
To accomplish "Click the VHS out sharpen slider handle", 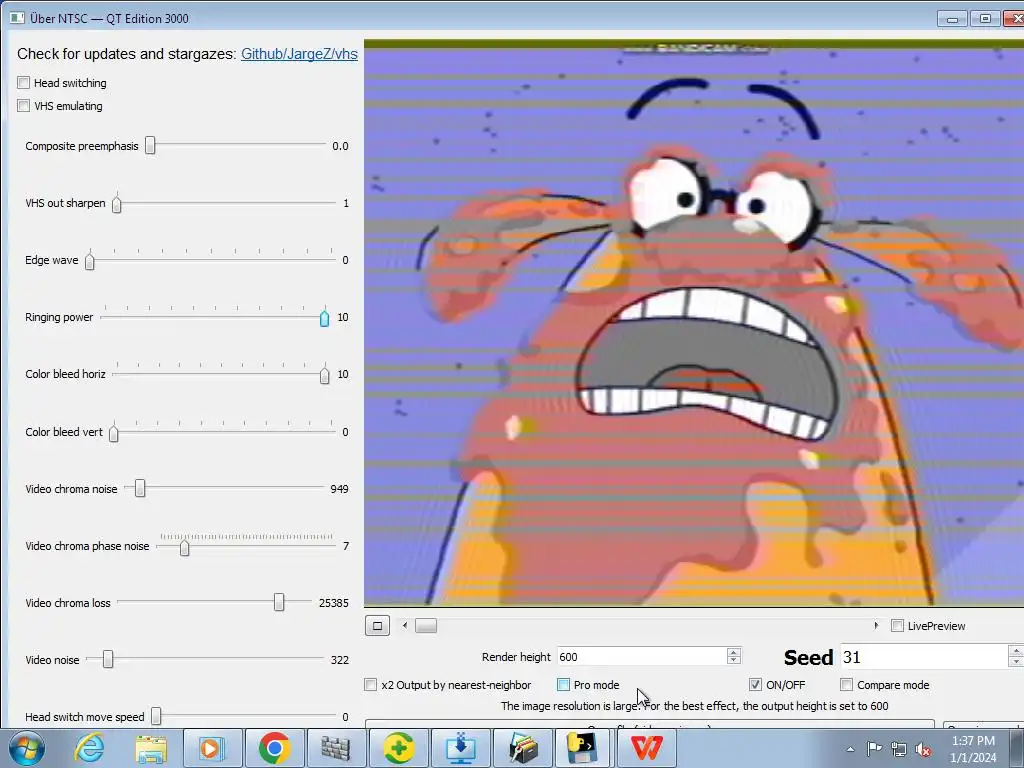I will click(116, 203).
